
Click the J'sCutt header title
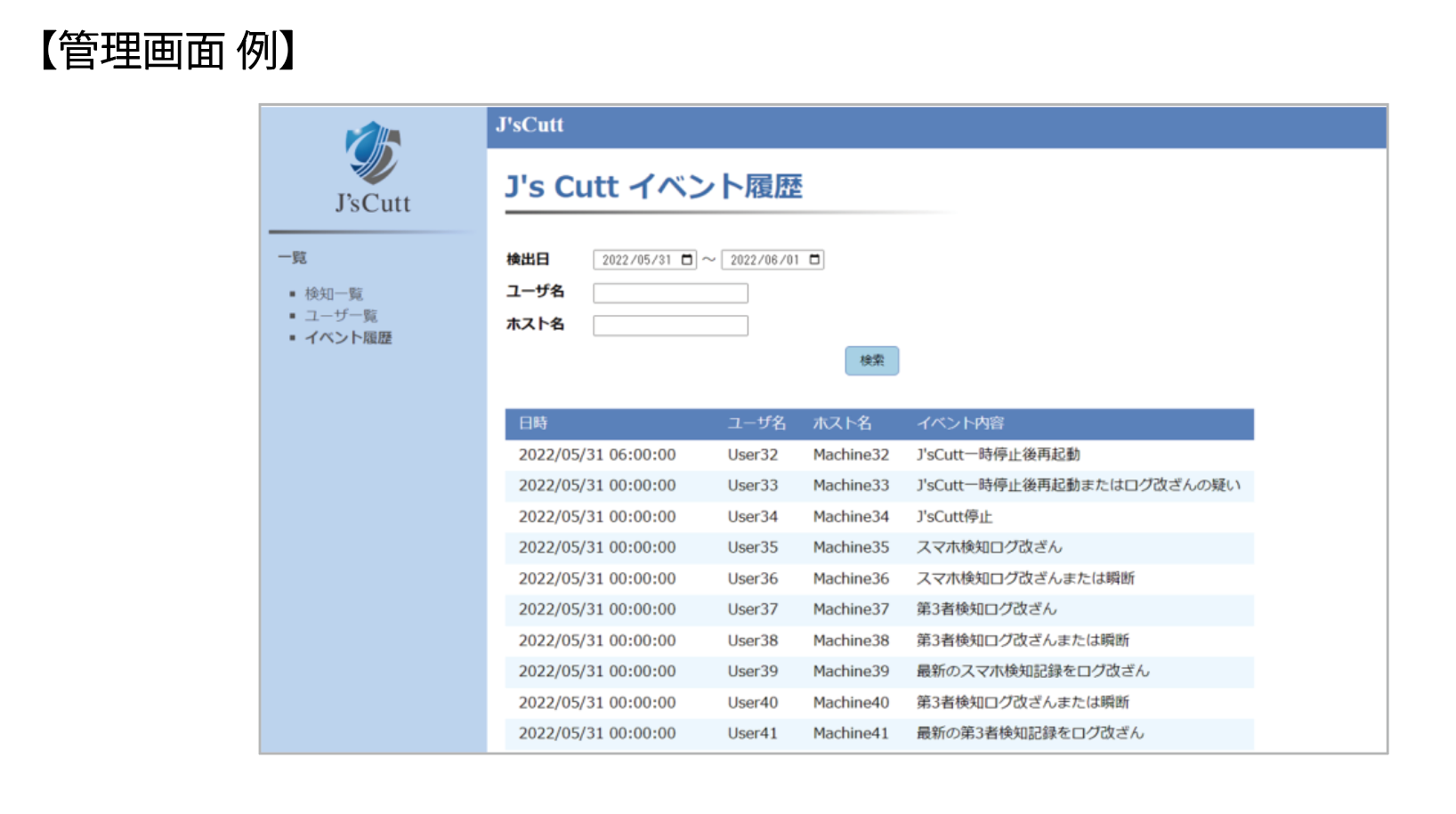530,125
